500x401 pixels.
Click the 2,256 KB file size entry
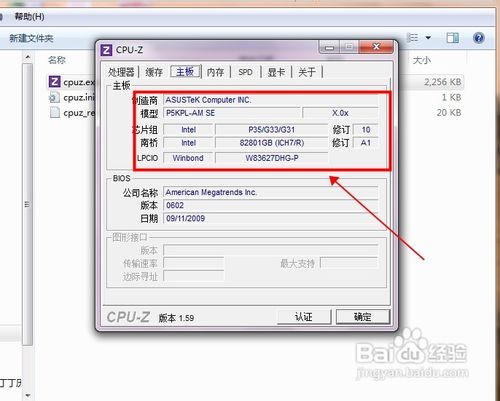point(442,82)
